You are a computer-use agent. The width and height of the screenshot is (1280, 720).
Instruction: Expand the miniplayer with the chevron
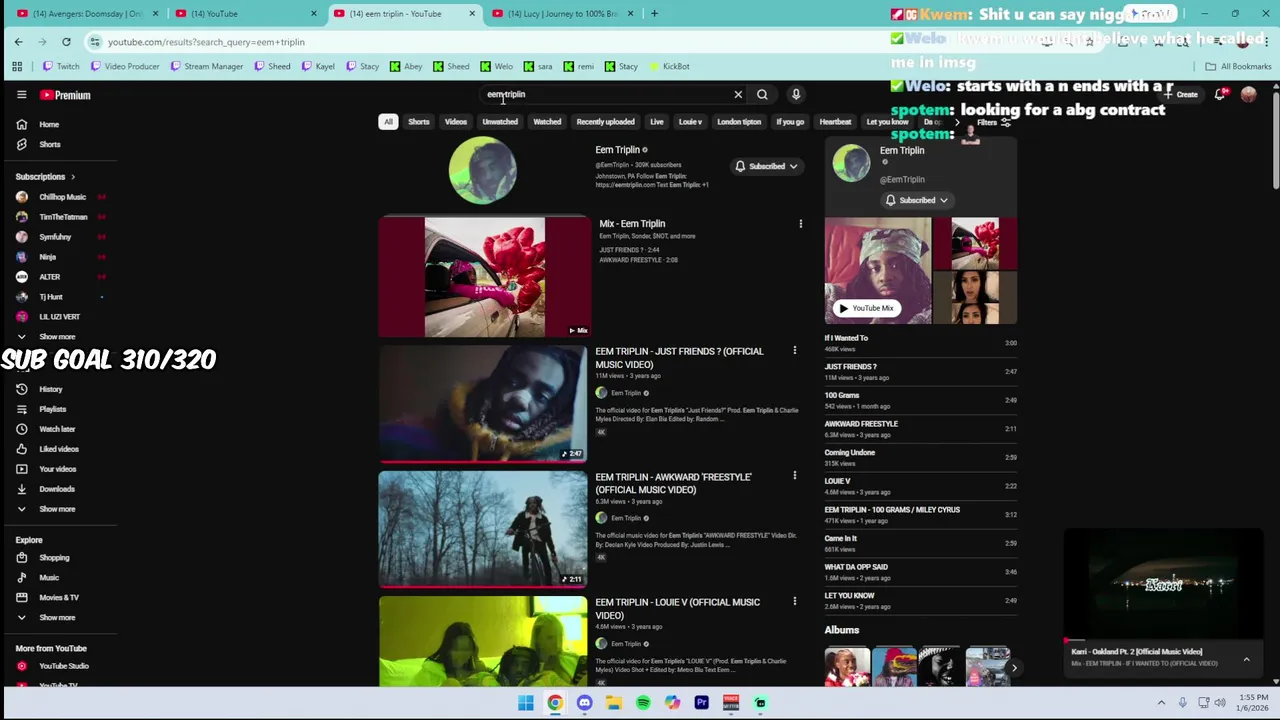click(1246, 659)
